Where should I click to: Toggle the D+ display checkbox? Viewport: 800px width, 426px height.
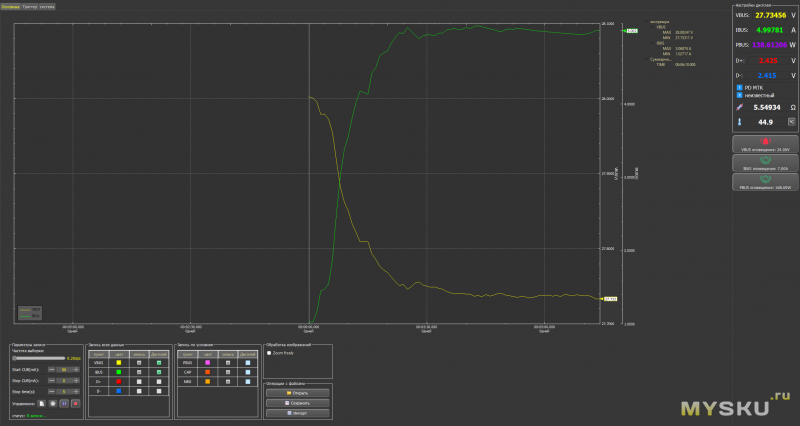point(159,382)
